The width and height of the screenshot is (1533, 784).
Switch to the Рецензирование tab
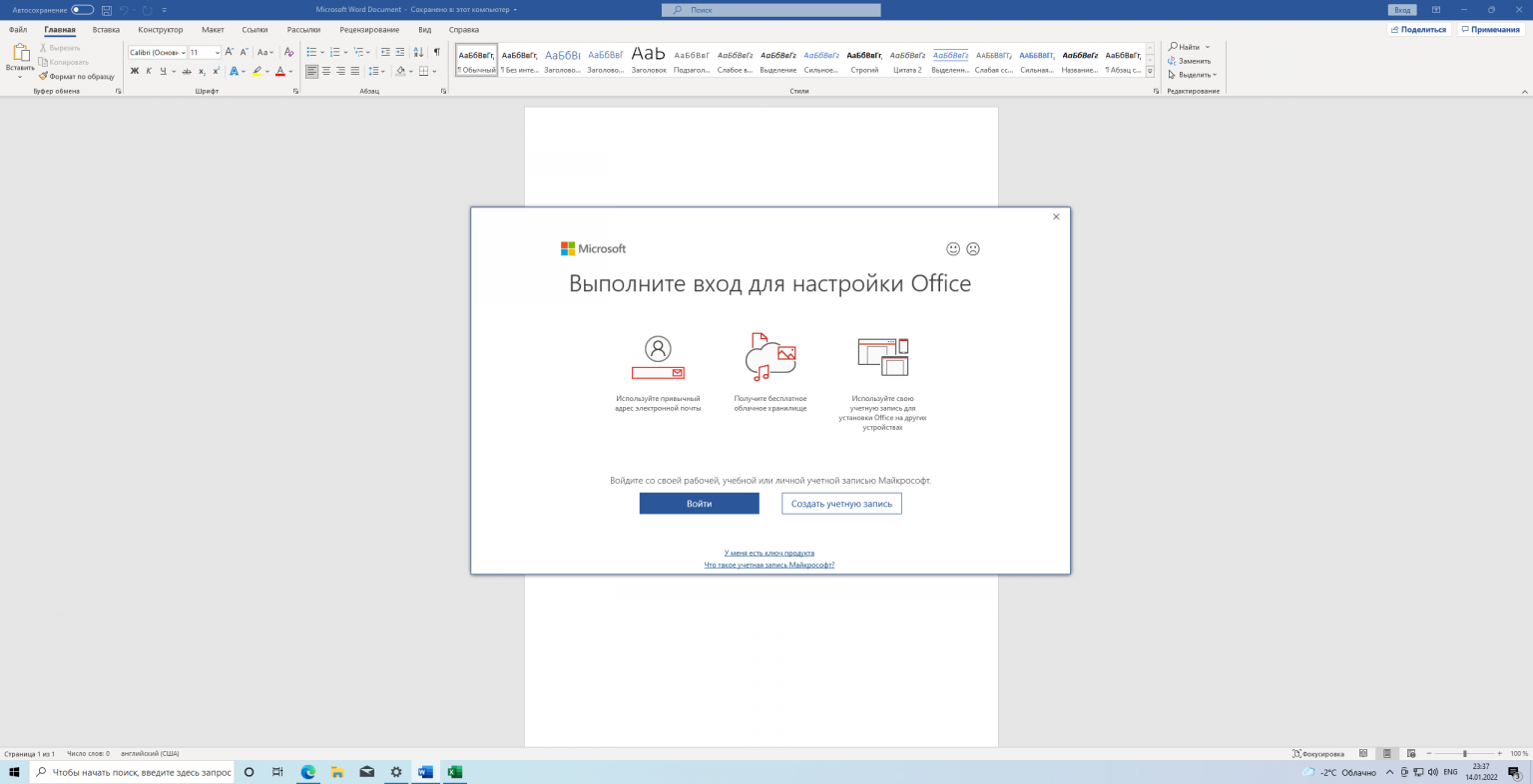click(369, 30)
